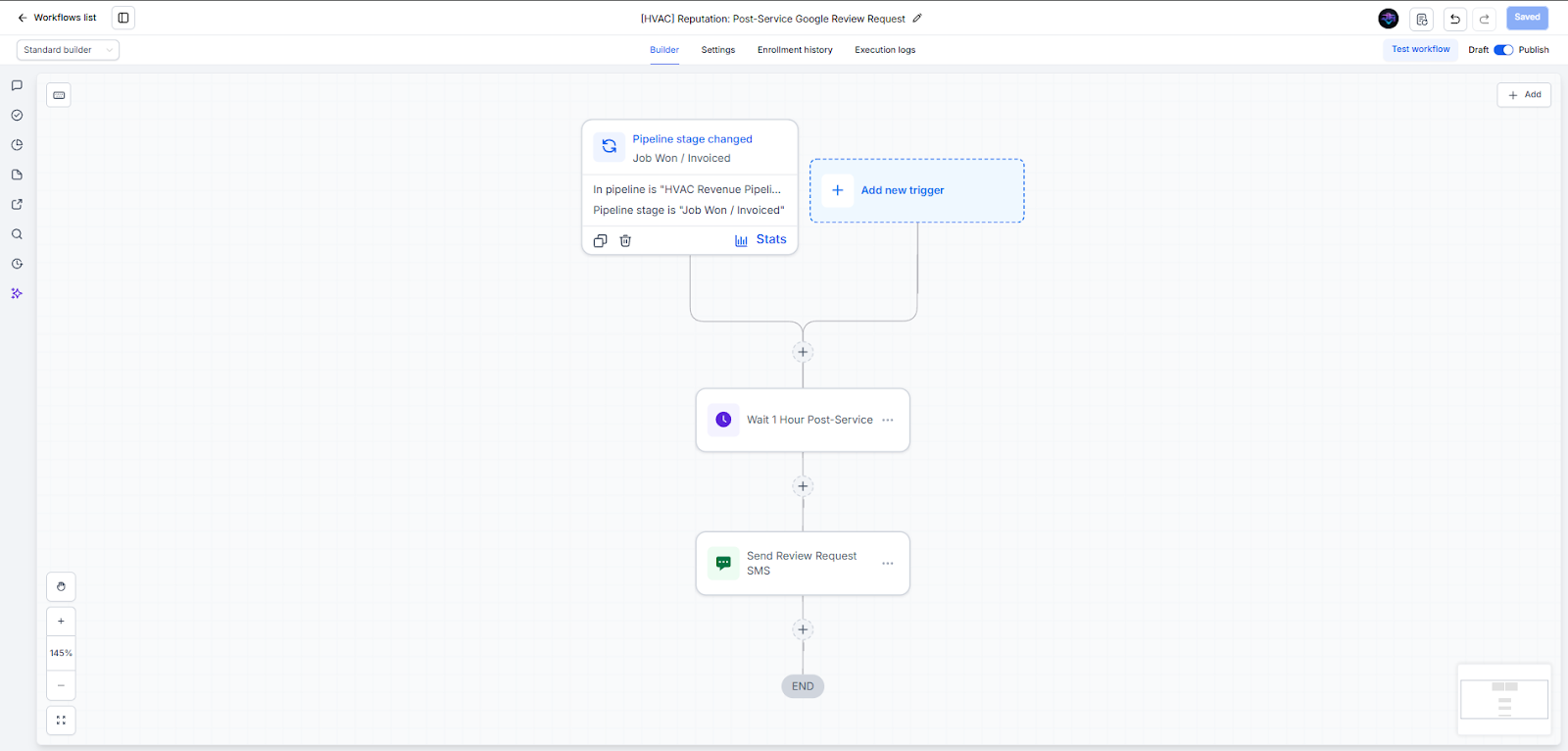Screen dimensions: 1568x751
Task: Redo the last undone change
Action: click(1485, 19)
